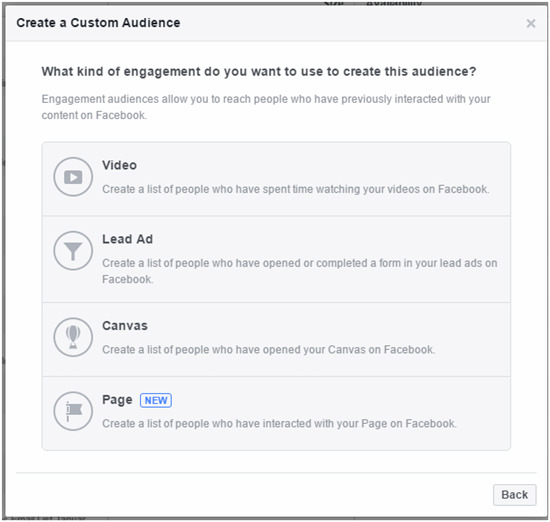The height and width of the screenshot is (522, 550).
Task: Choose the Lead Ad option title
Action: [127, 239]
